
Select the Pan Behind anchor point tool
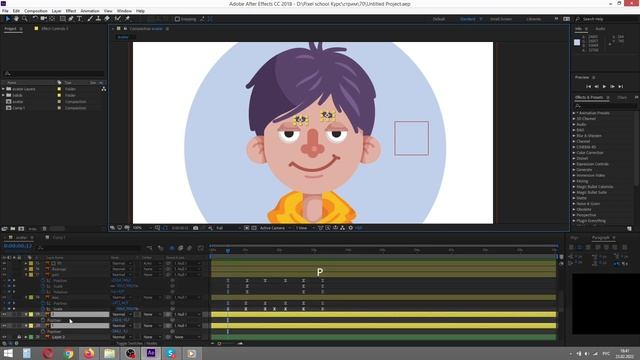coord(52,19)
